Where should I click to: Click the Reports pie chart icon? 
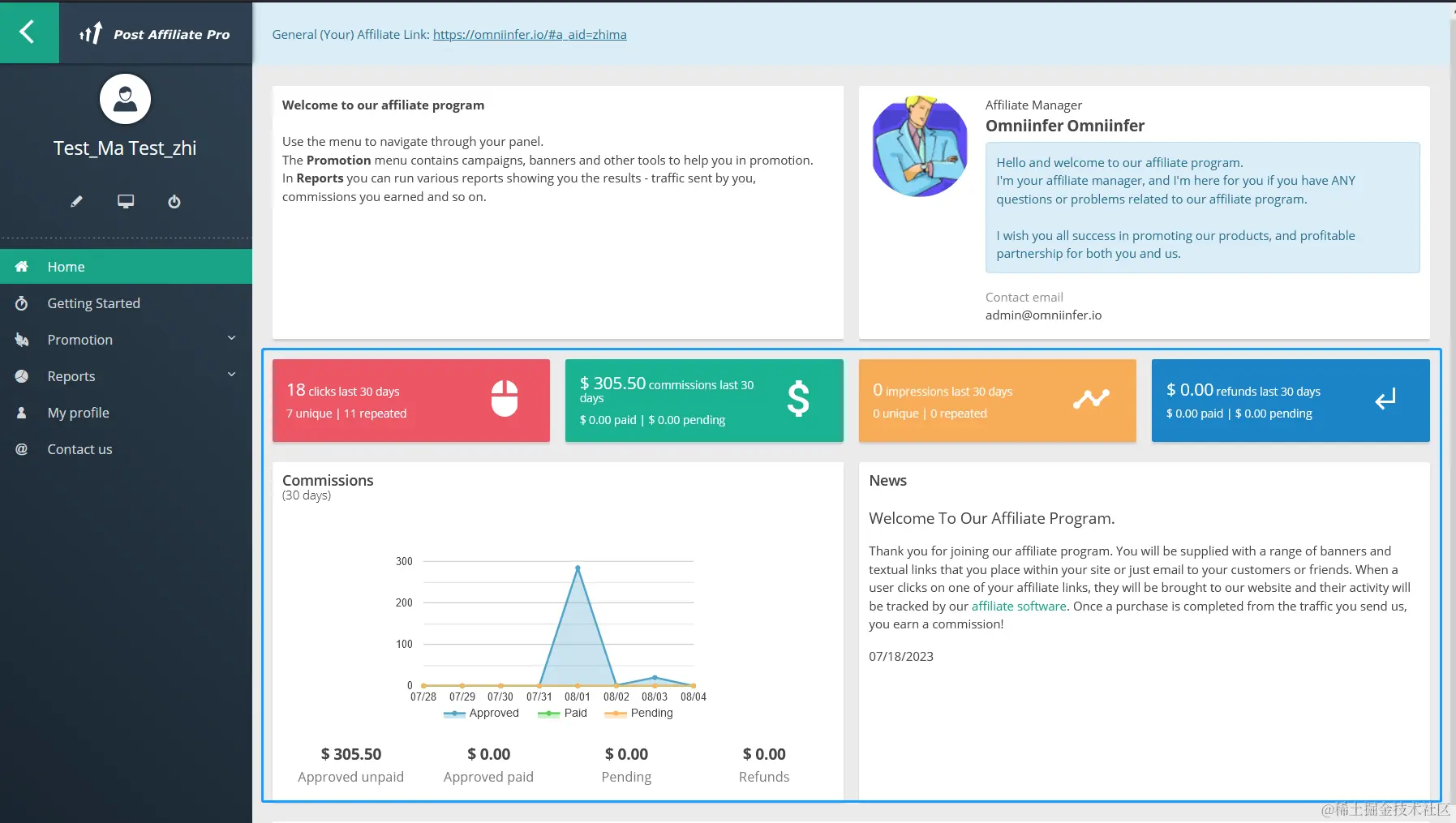click(x=22, y=376)
